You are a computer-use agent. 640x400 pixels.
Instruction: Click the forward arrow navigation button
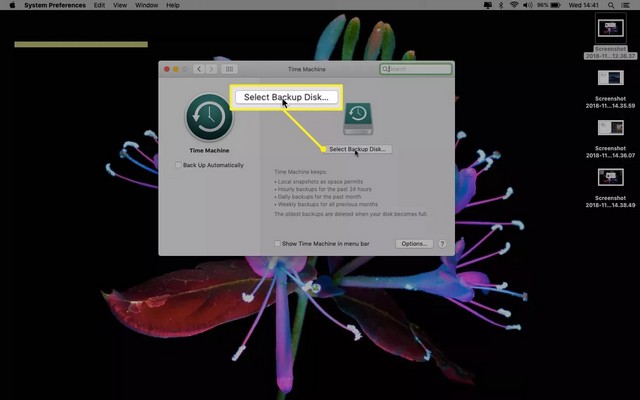tap(210, 69)
